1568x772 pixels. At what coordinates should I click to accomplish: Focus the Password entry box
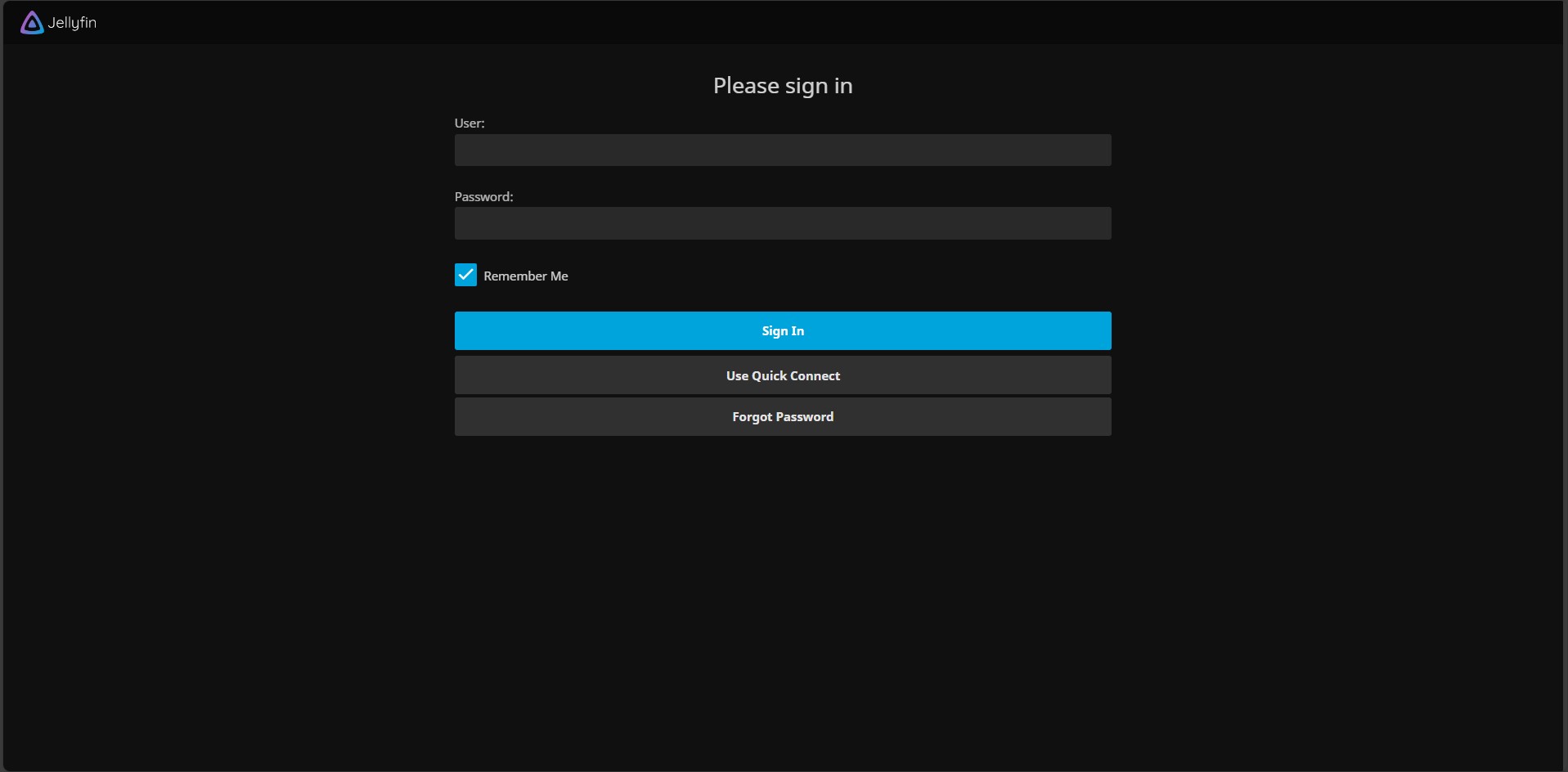click(782, 223)
